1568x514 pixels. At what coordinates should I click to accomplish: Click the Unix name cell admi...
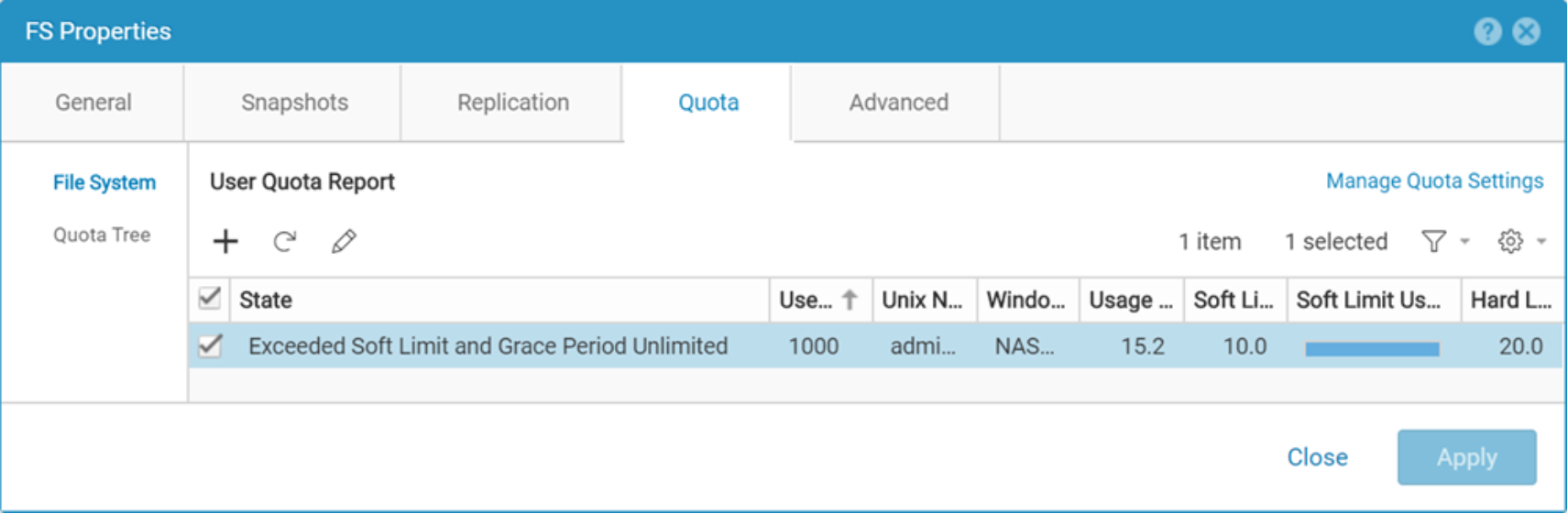pyautogui.click(x=923, y=346)
